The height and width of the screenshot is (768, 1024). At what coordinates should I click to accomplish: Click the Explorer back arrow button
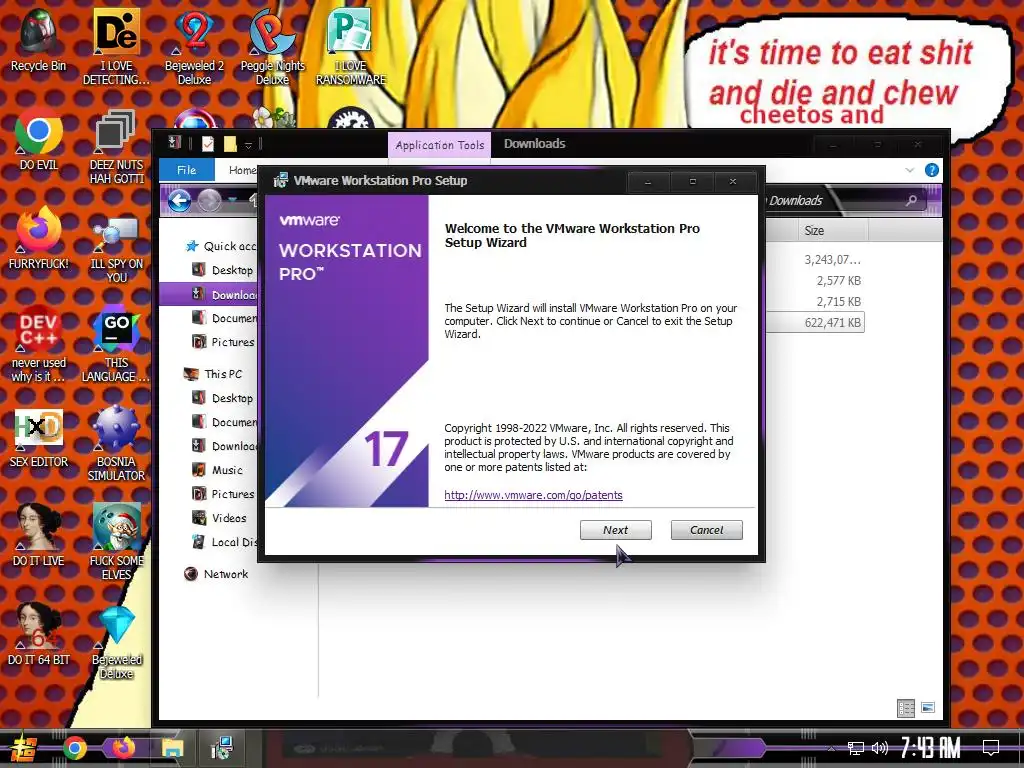(179, 200)
